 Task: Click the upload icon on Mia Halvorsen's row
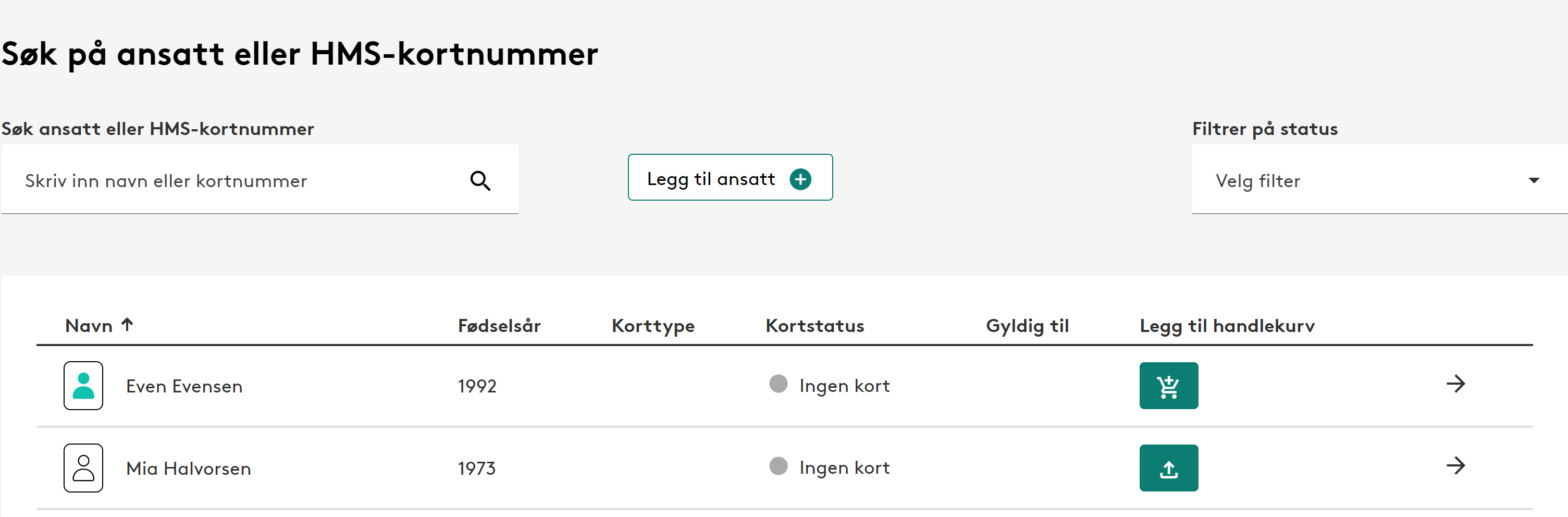(1168, 467)
